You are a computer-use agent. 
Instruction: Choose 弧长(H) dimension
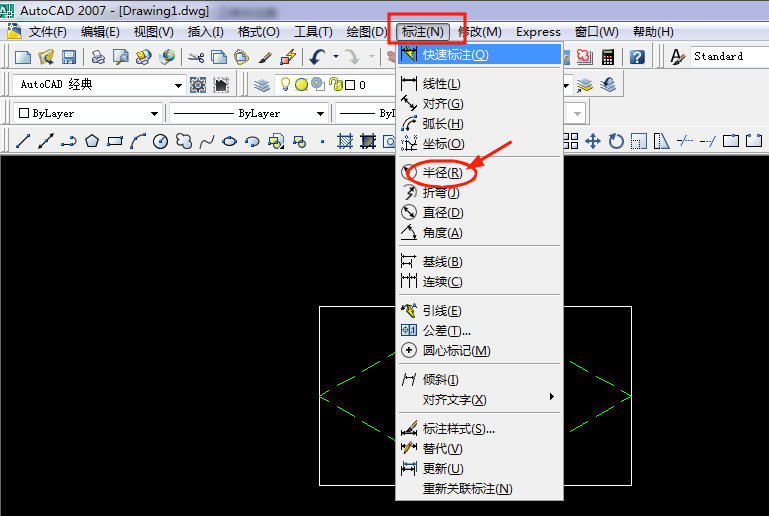point(479,124)
